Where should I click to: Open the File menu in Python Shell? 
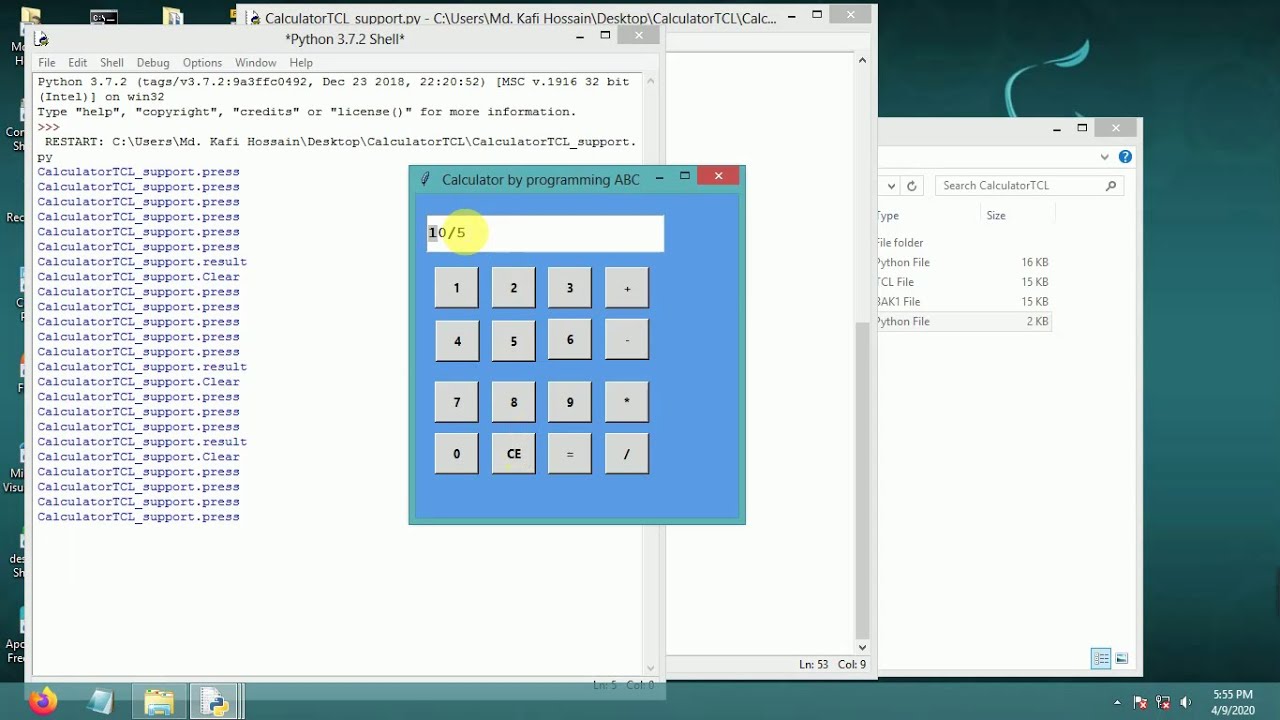(47, 62)
